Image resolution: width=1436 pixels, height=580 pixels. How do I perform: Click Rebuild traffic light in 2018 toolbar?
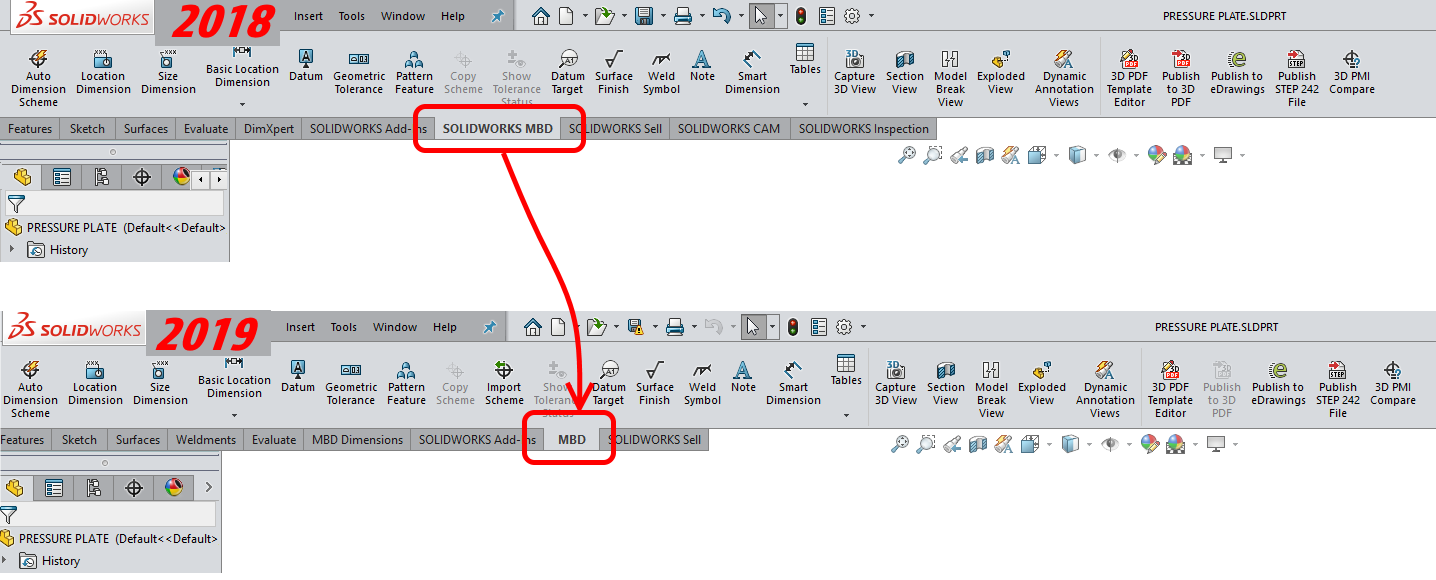[x=801, y=16]
